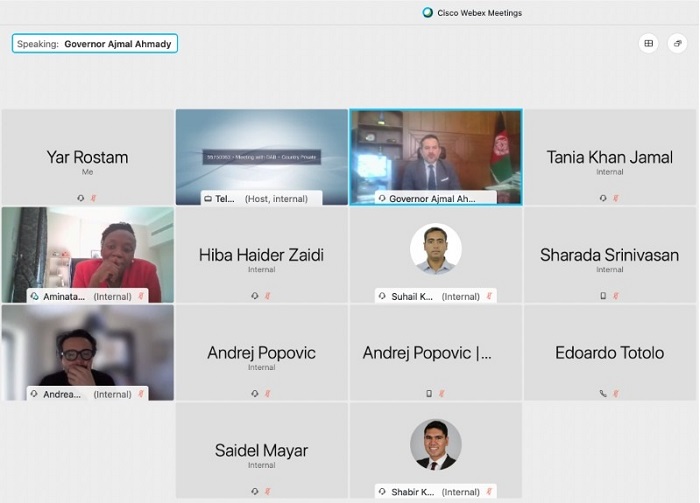Click the headset icon on Tania Khan Jamal's tile
The width and height of the screenshot is (700, 503).
click(603, 198)
